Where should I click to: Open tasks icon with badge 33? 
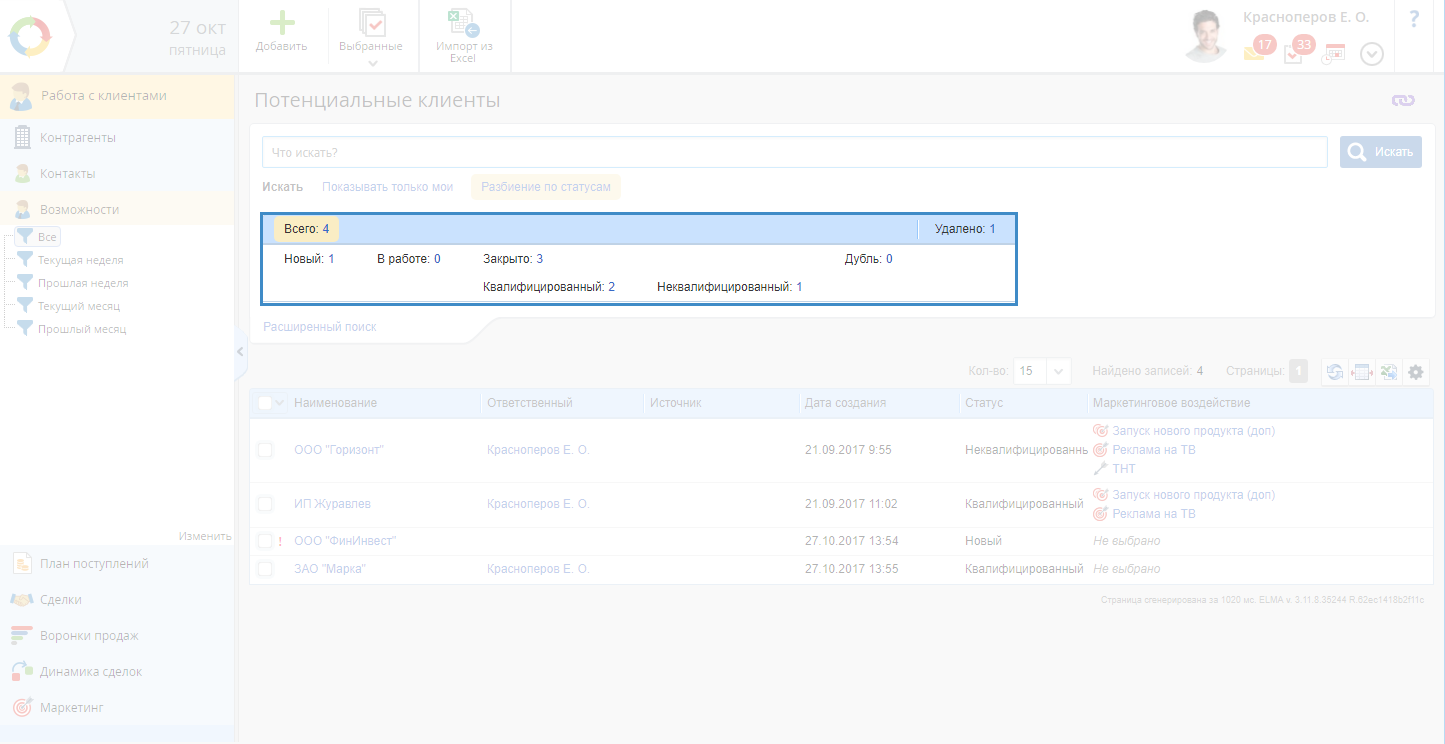[1293, 54]
